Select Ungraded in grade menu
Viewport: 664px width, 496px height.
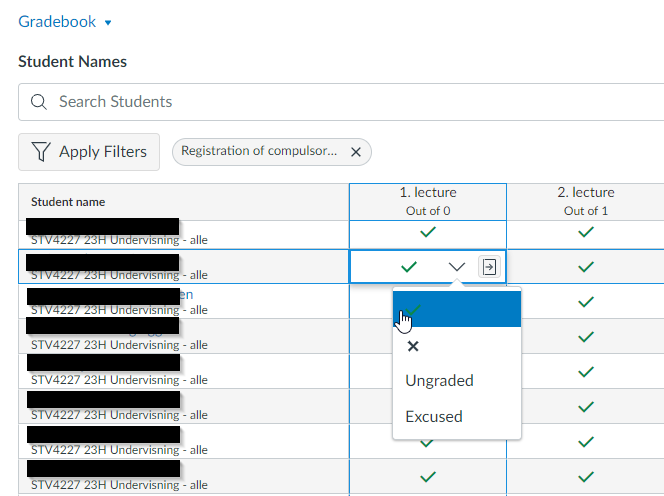click(x=457, y=381)
